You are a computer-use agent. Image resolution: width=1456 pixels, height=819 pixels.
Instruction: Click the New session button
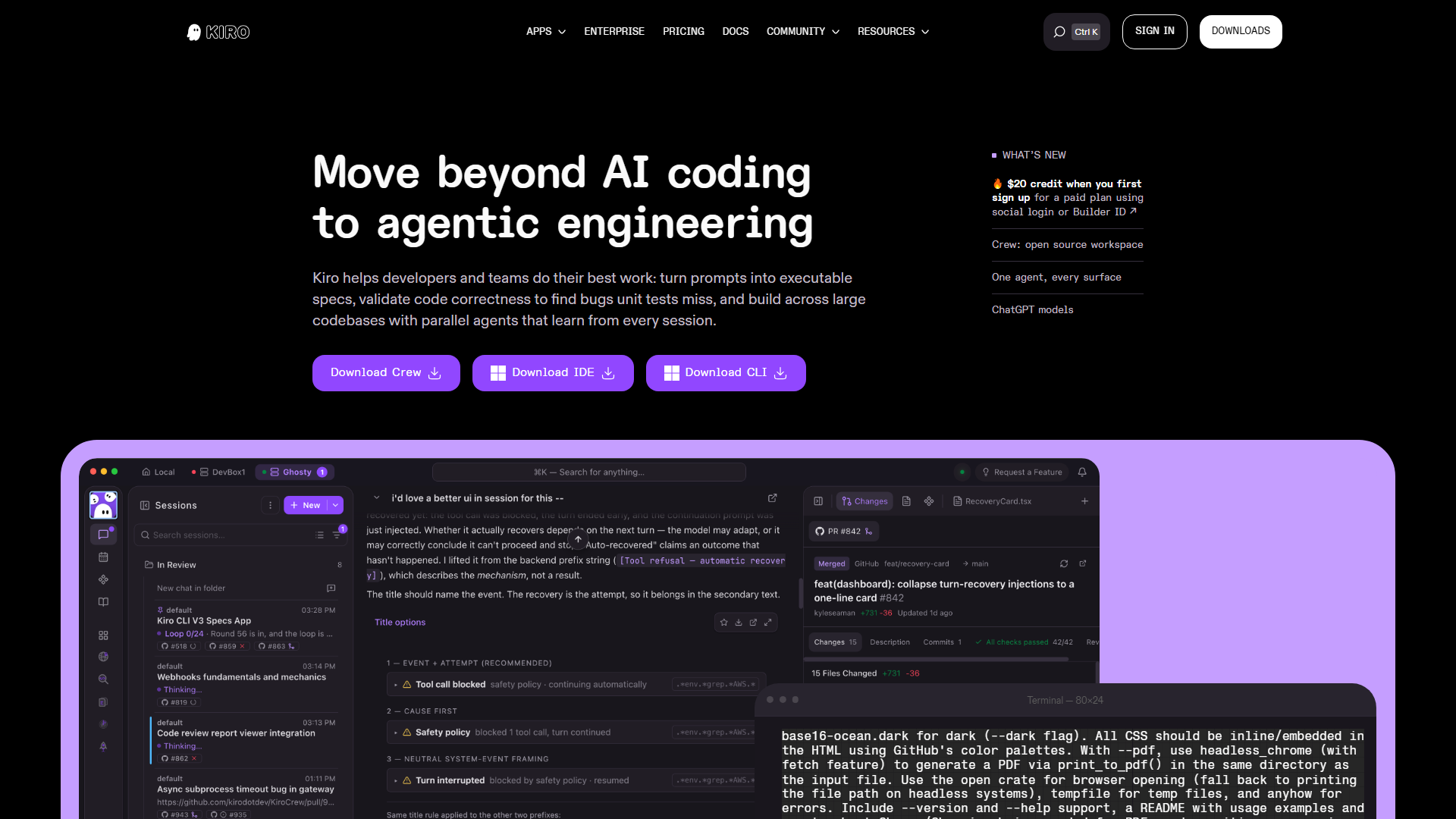point(306,505)
